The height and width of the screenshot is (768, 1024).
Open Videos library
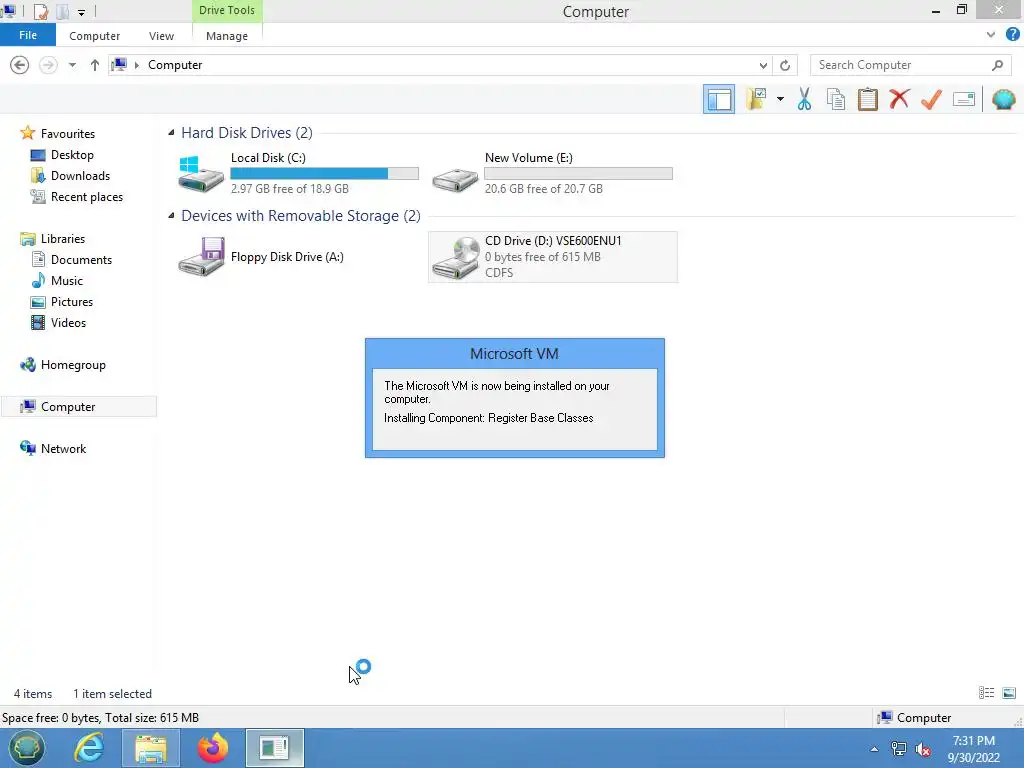[68, 323]
